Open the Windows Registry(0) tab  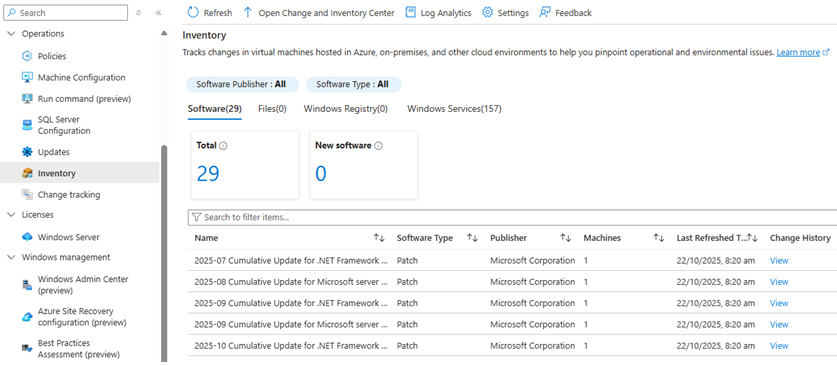pyautogui.click(x=346, y=109)
